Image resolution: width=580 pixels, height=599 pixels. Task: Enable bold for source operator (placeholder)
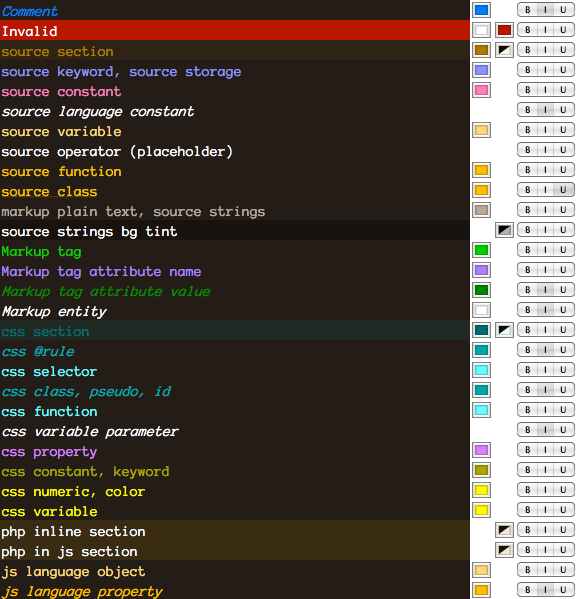pyautogui.click(x=528, y=150)
